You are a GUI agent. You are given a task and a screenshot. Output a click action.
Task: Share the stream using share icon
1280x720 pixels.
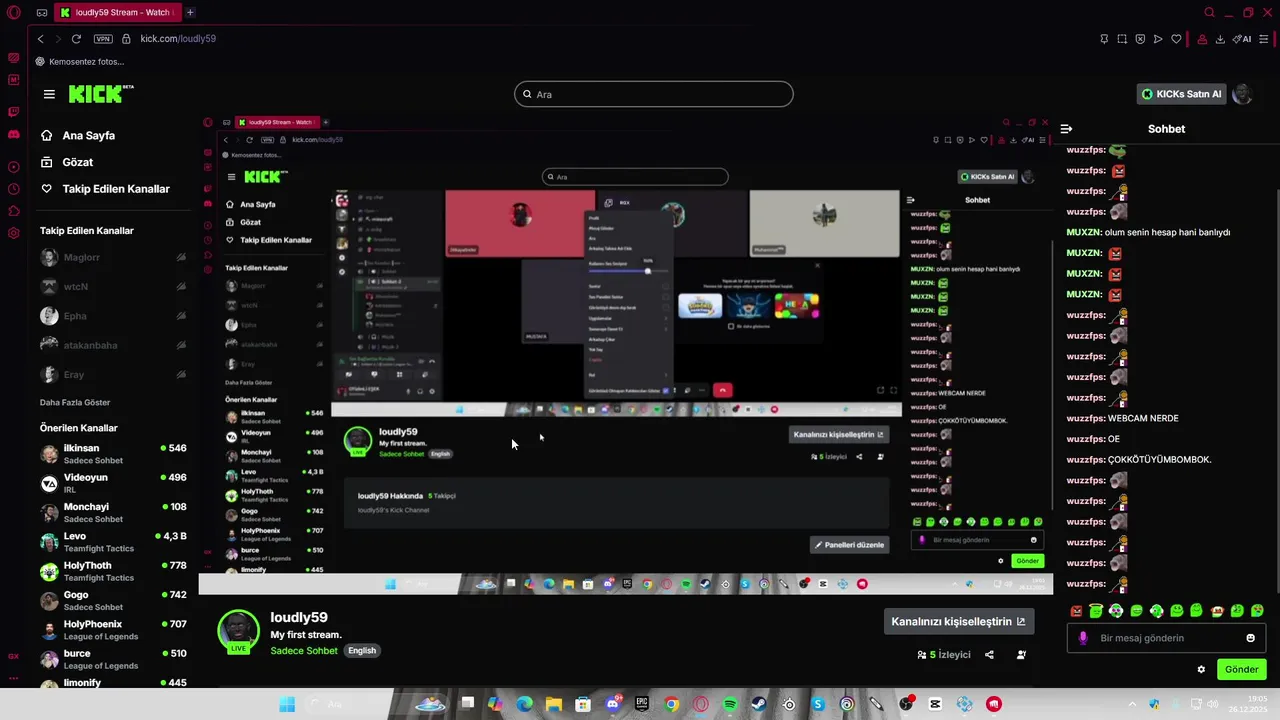tap(989, 655)
